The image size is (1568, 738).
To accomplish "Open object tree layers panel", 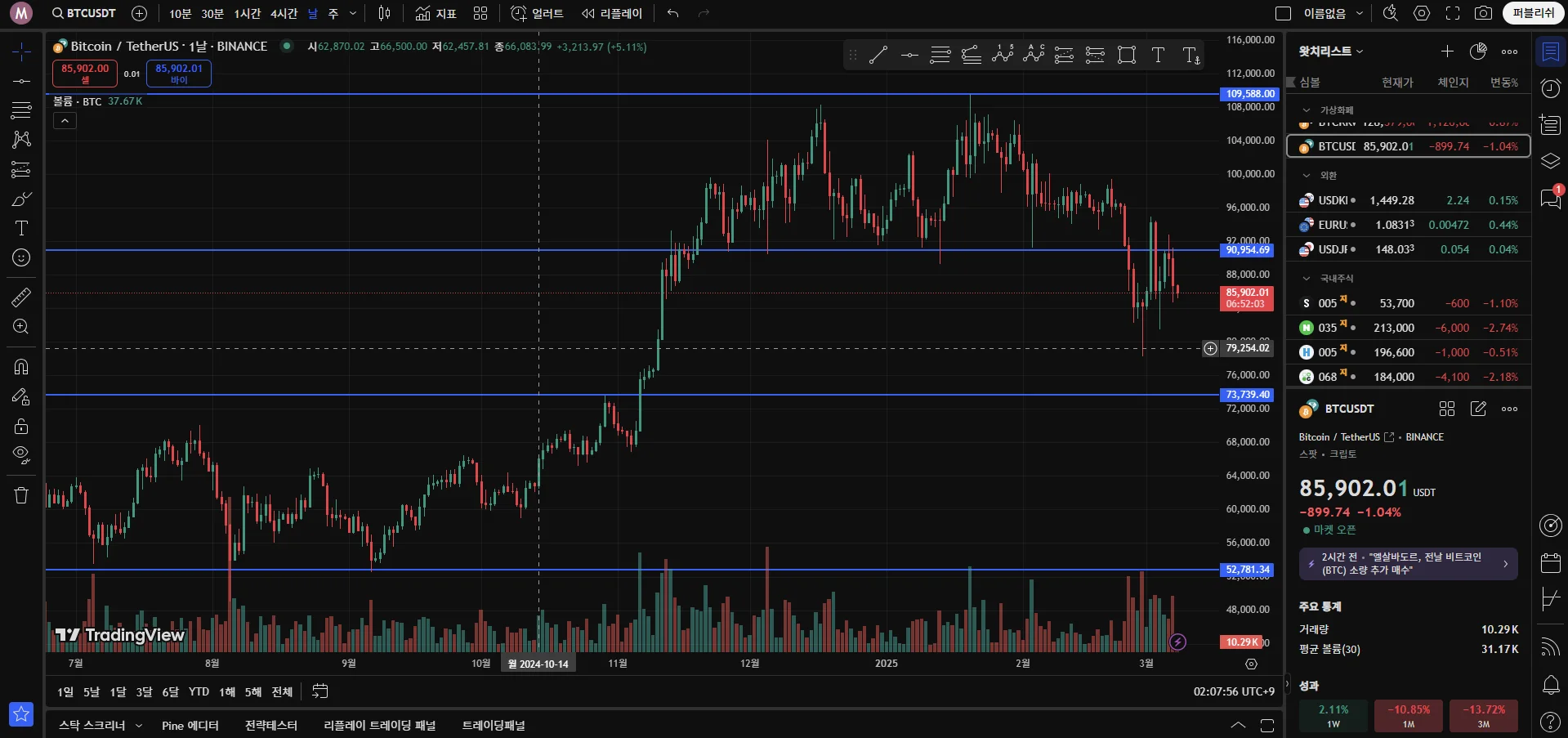I will (x=1550, y=161).
